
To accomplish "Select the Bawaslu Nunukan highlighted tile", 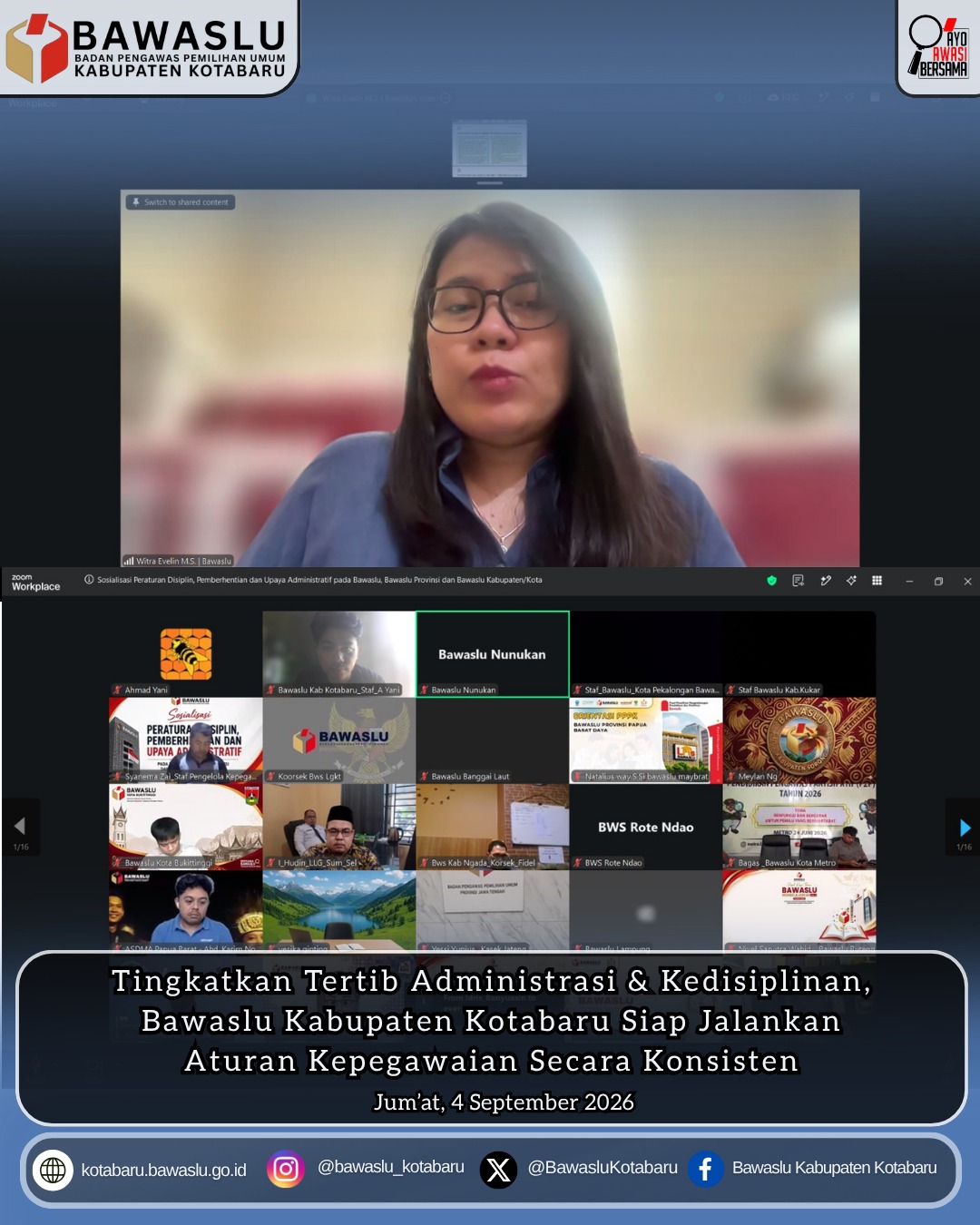I will 493,654.
